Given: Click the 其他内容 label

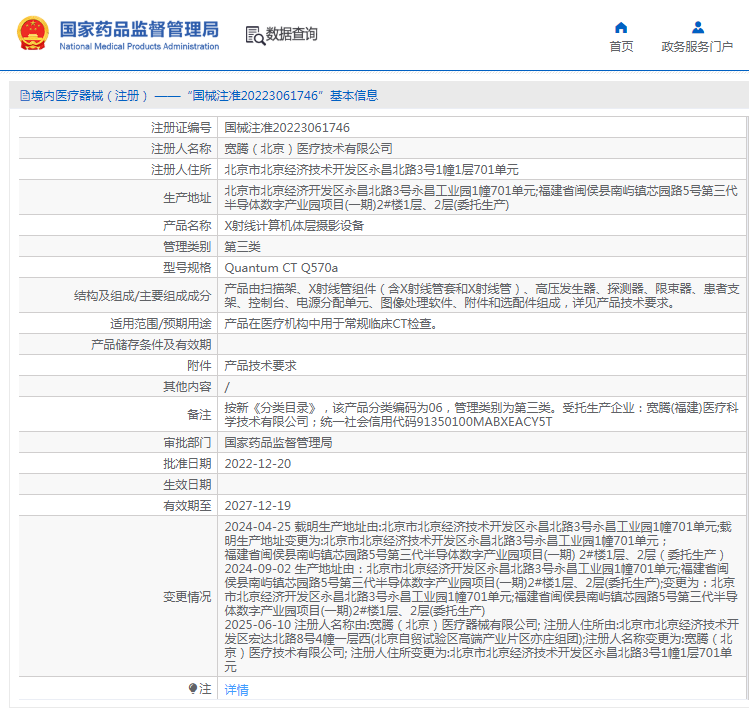Looking at the screenshot, I should [187, 387].
